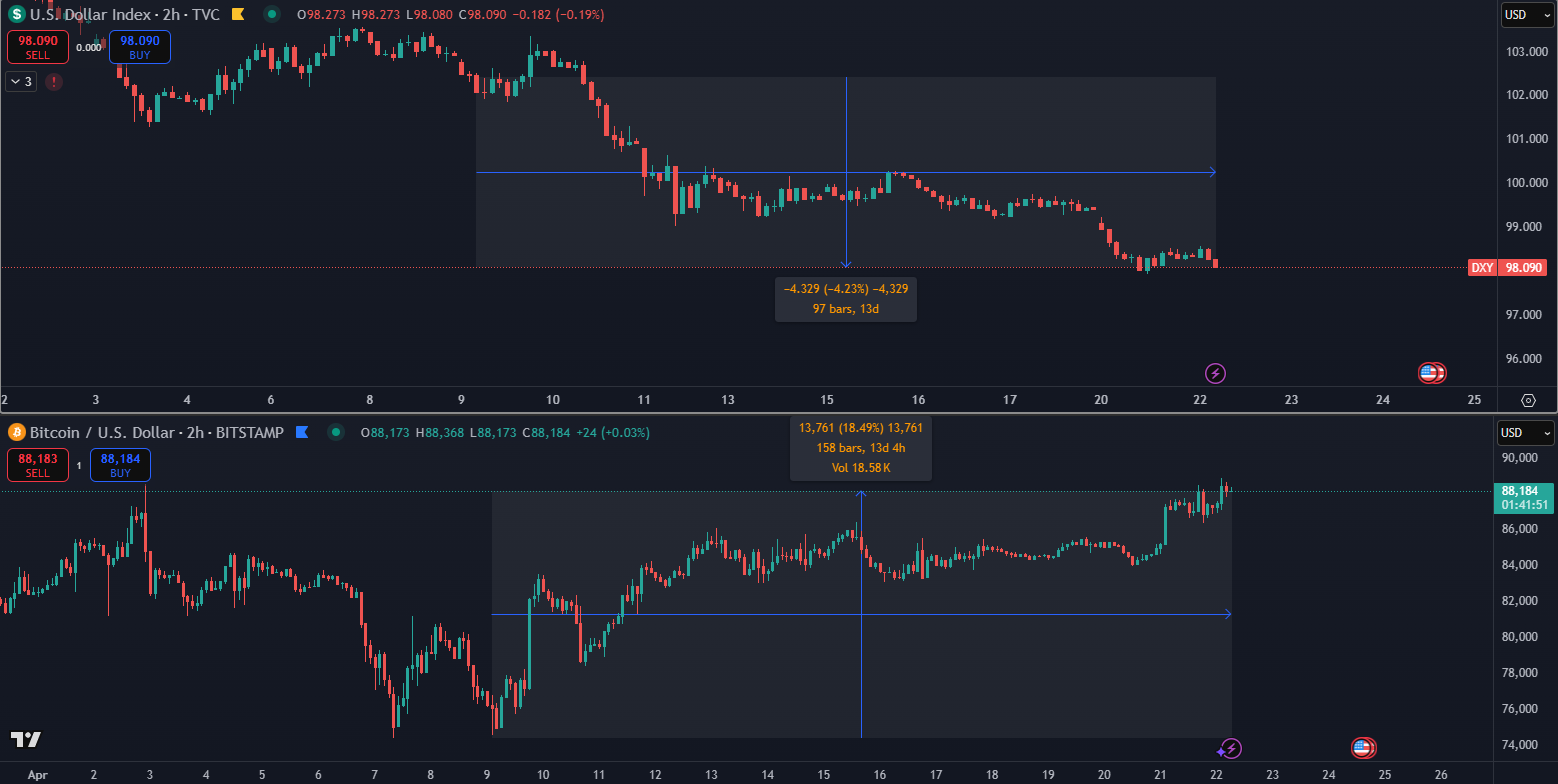Open the red exclamation warning on DXY chart

tap(53, 82)
